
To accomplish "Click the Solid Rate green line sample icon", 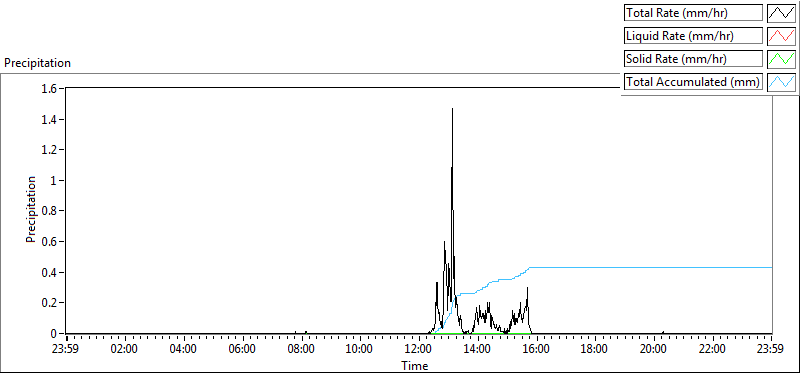I will coord(782,59).
